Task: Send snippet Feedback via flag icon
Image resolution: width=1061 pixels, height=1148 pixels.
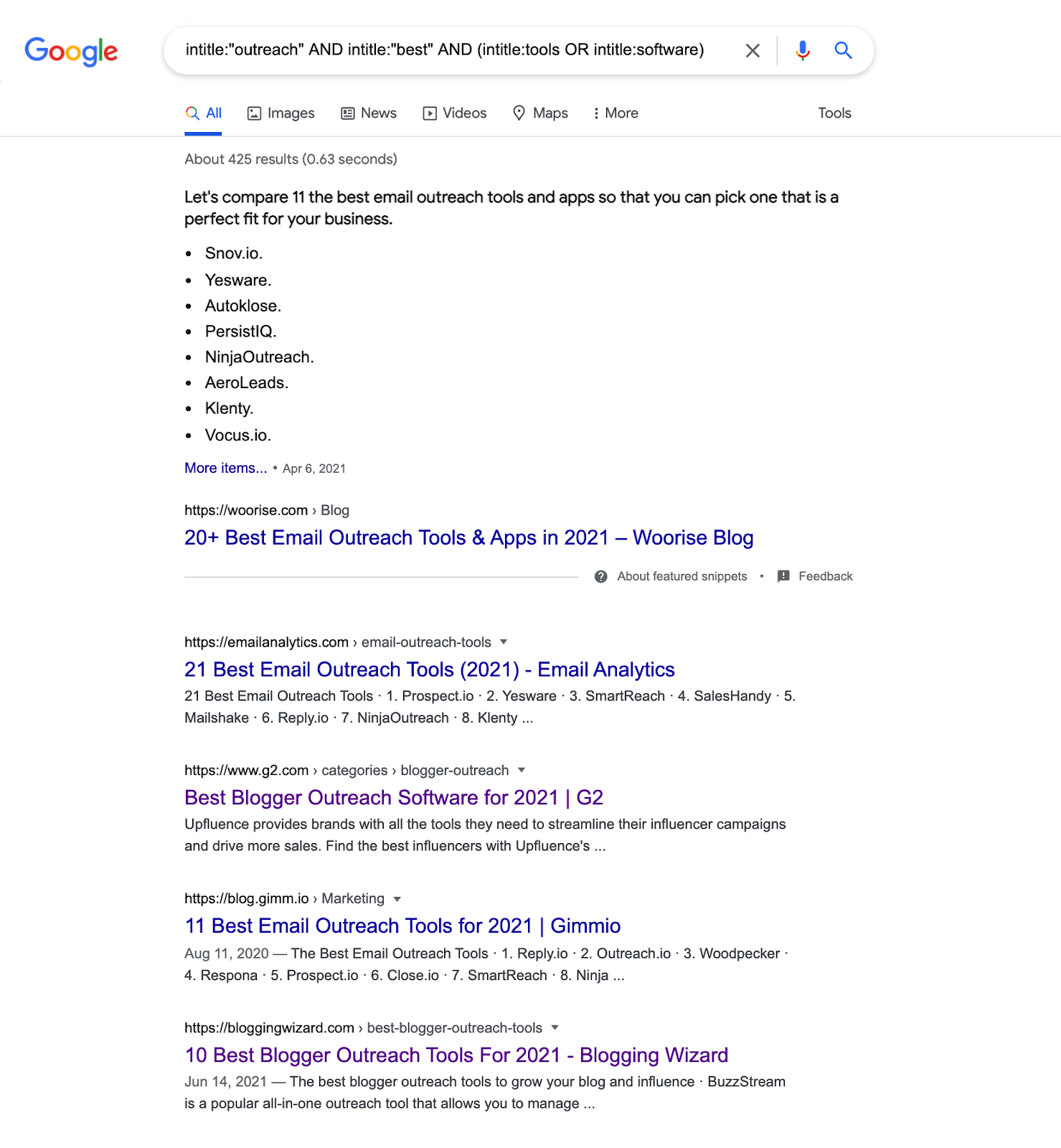Action: (783, 576)
